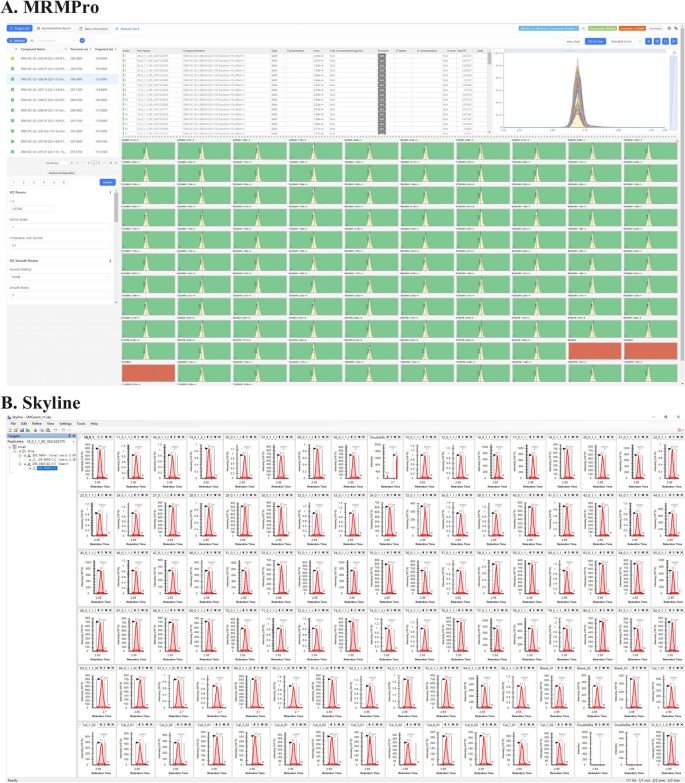
Task: Click the Cal_1_01 chromatogram pane in Skyline
Action: [666, 692]
